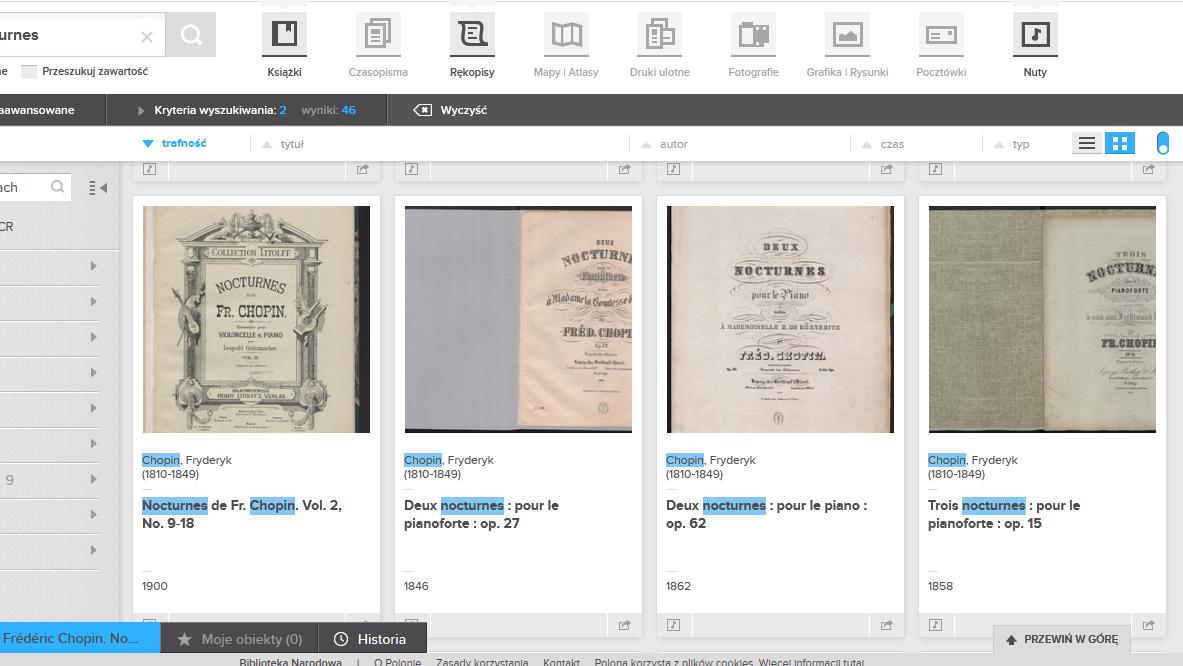Choose the Druki ulotne category
Image resolution: width=1183 pixels, height=666 pixels.
pos(659,34)
